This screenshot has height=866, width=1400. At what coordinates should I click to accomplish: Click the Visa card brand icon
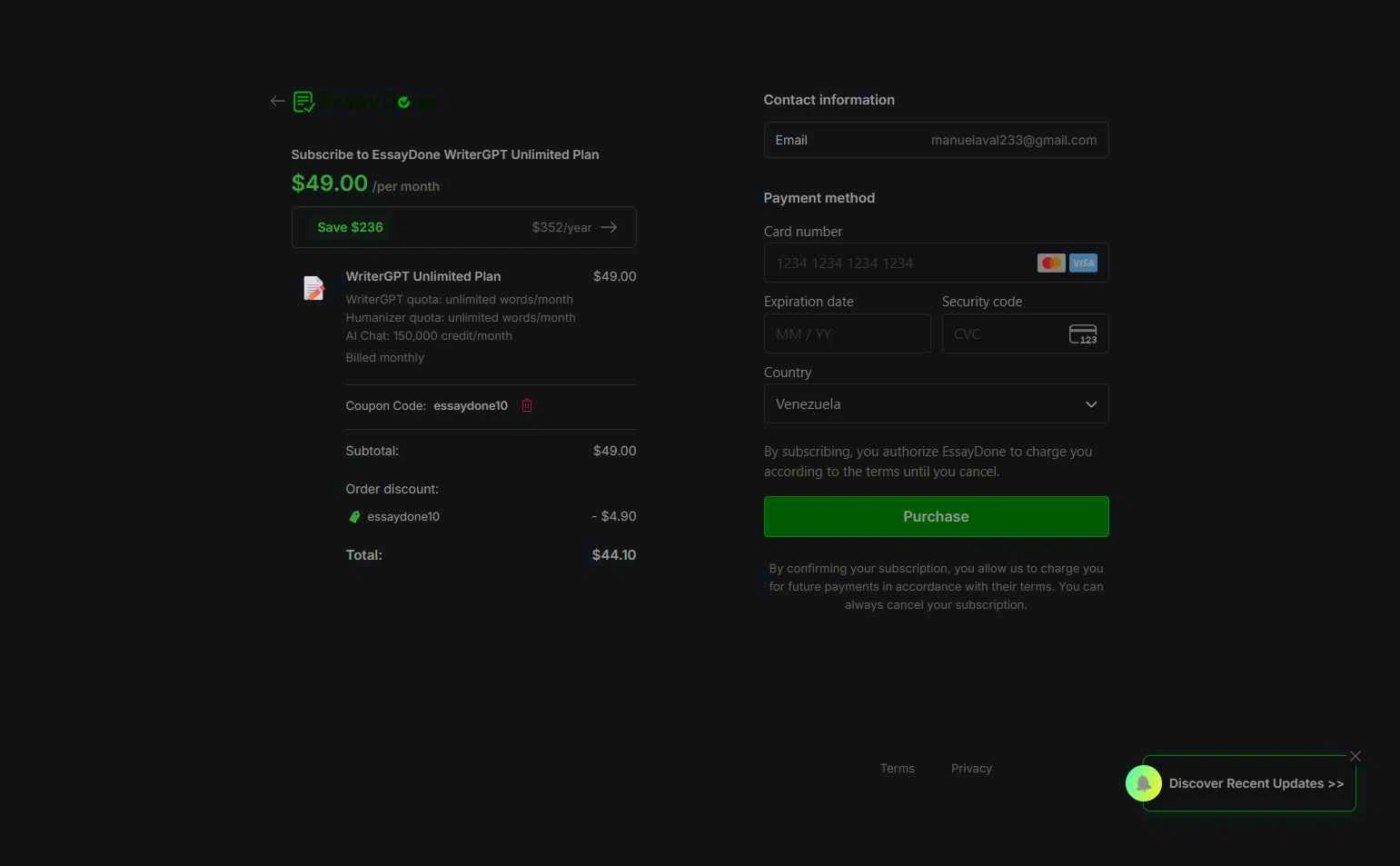1083,263
